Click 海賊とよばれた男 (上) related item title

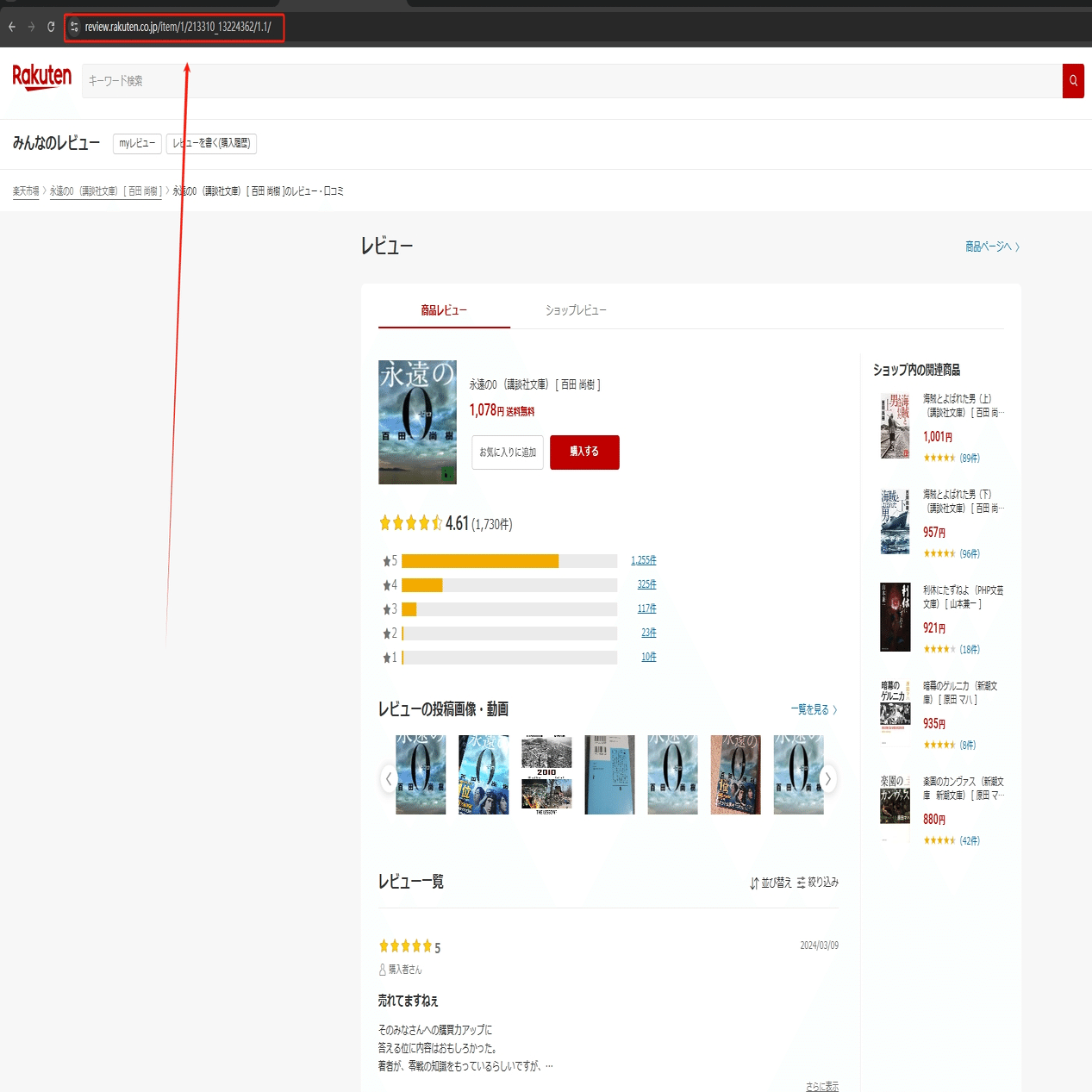click(964, 406)
